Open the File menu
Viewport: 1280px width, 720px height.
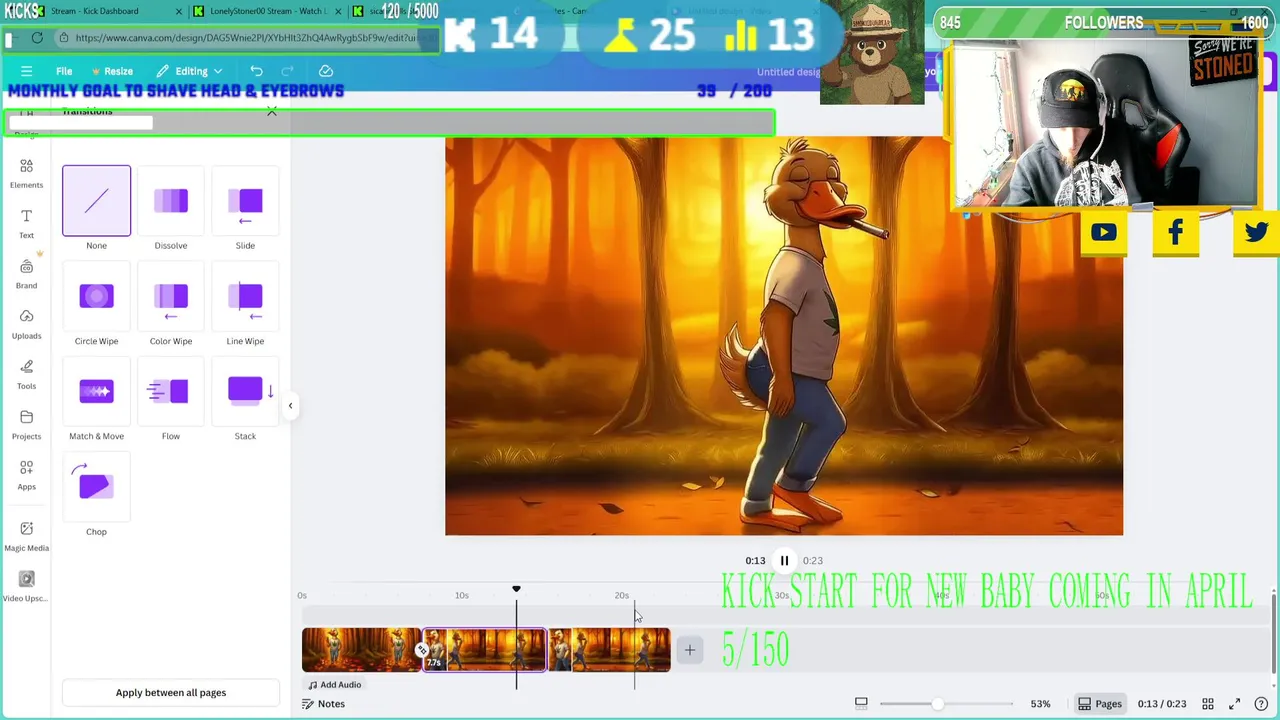coord(64,71)
